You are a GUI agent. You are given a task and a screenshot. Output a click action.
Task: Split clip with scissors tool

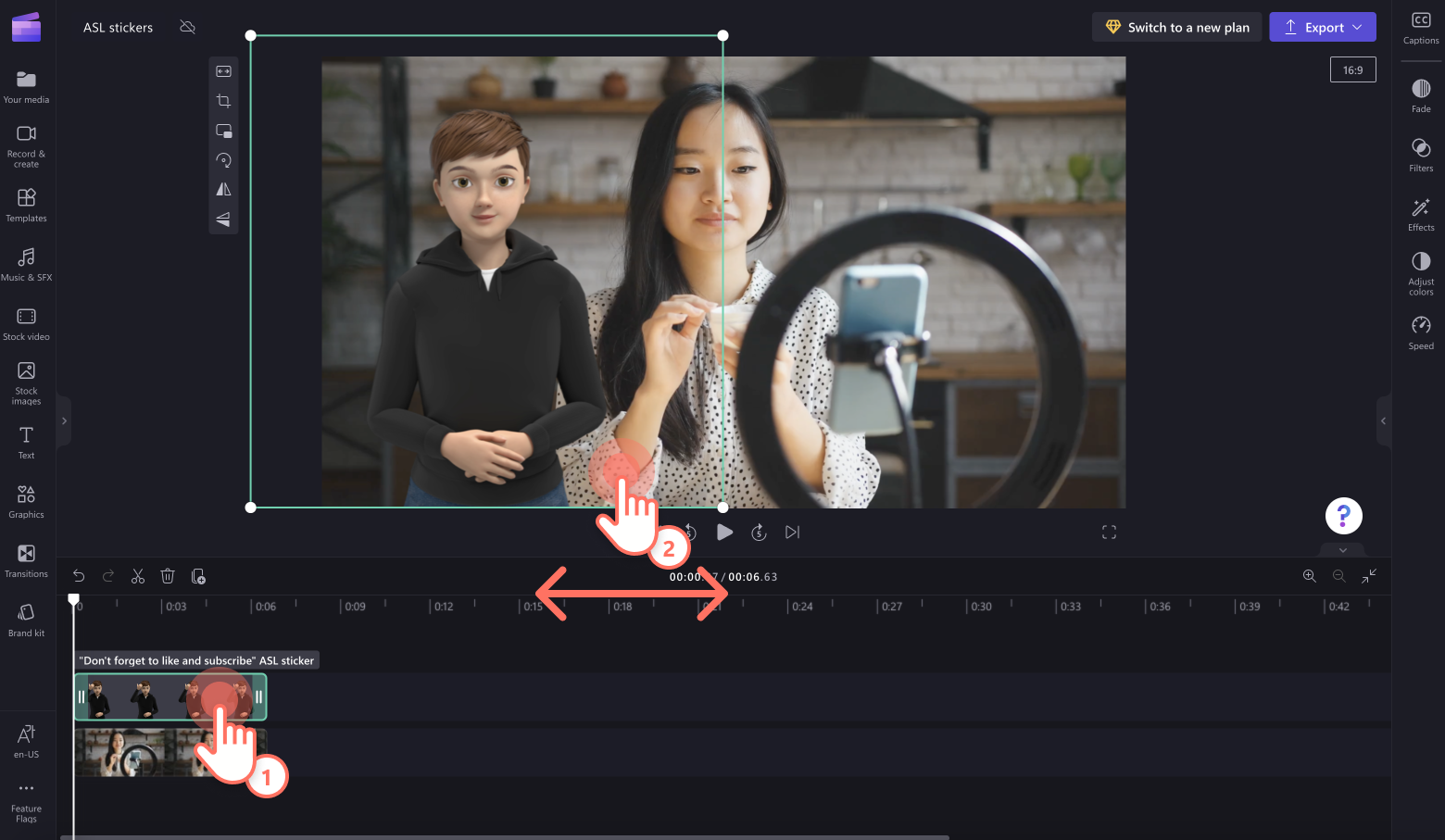[138, 576]
